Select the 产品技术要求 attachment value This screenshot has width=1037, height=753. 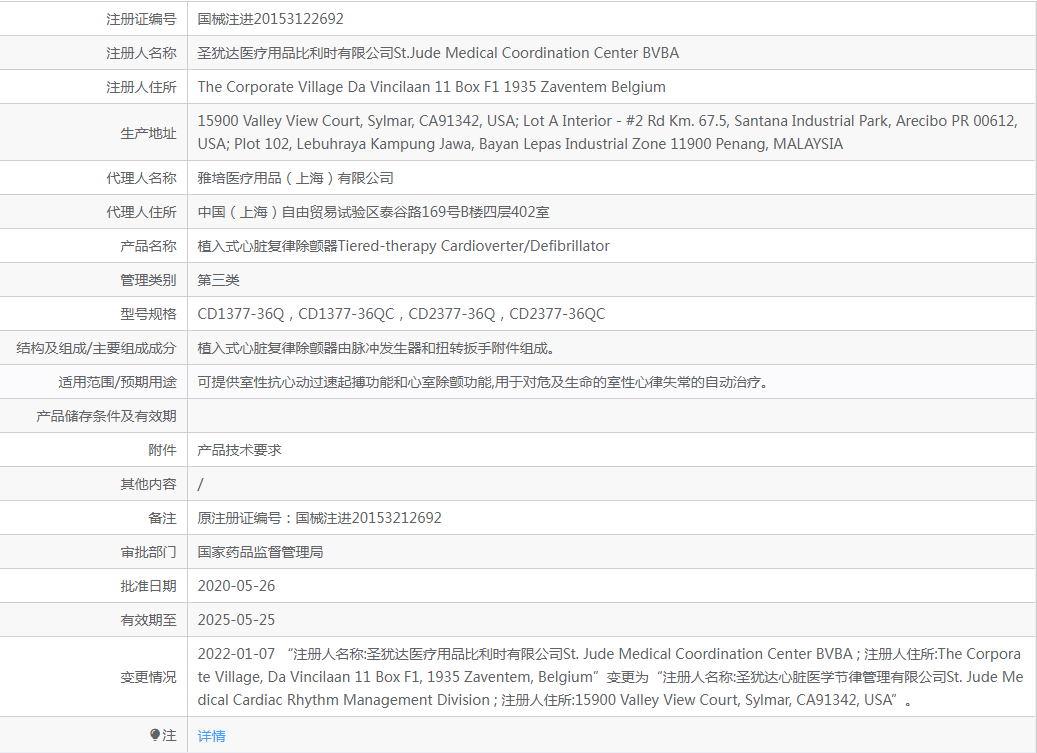pos(239,450)
